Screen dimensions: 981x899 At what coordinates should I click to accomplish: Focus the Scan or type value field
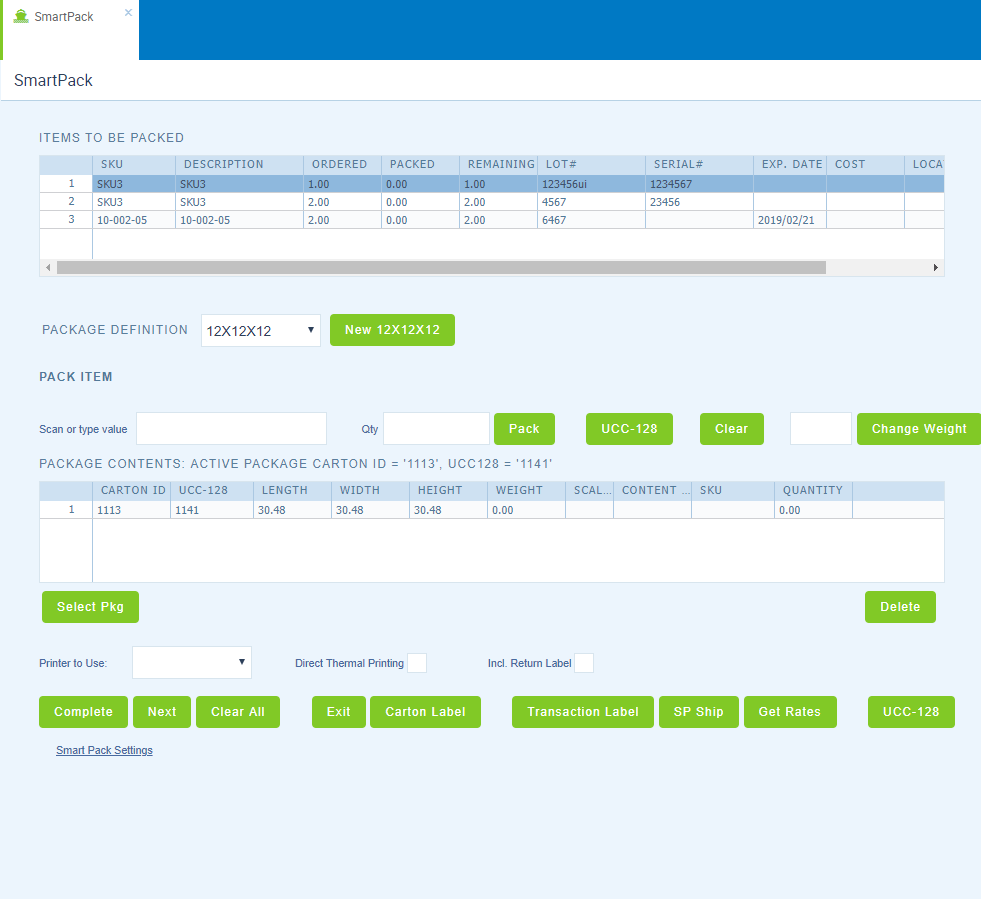(231, 428)
